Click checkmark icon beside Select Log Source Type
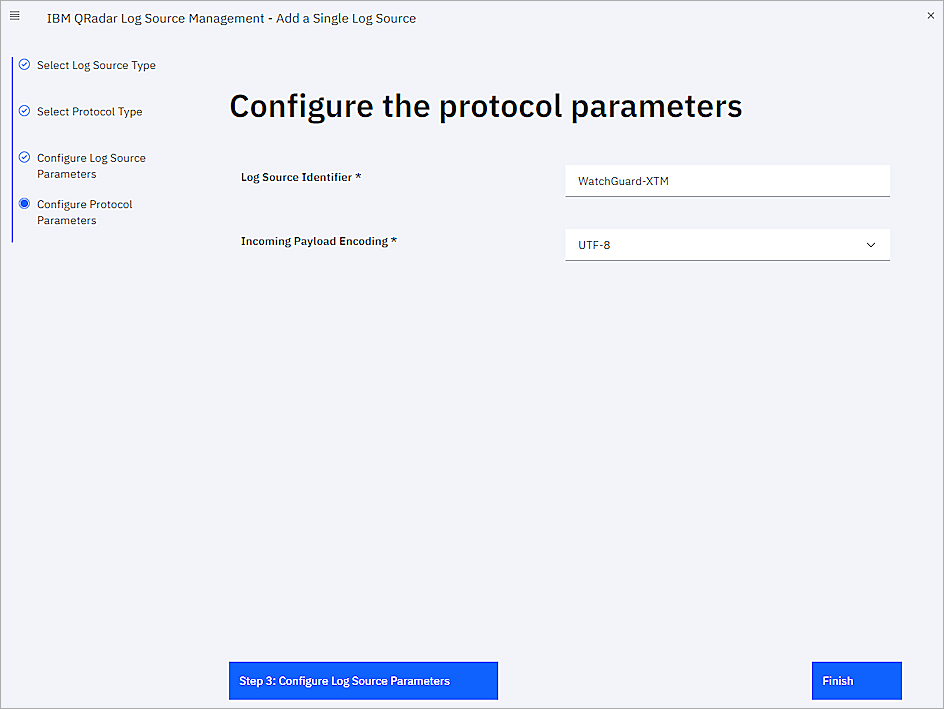 click(24, 65)
